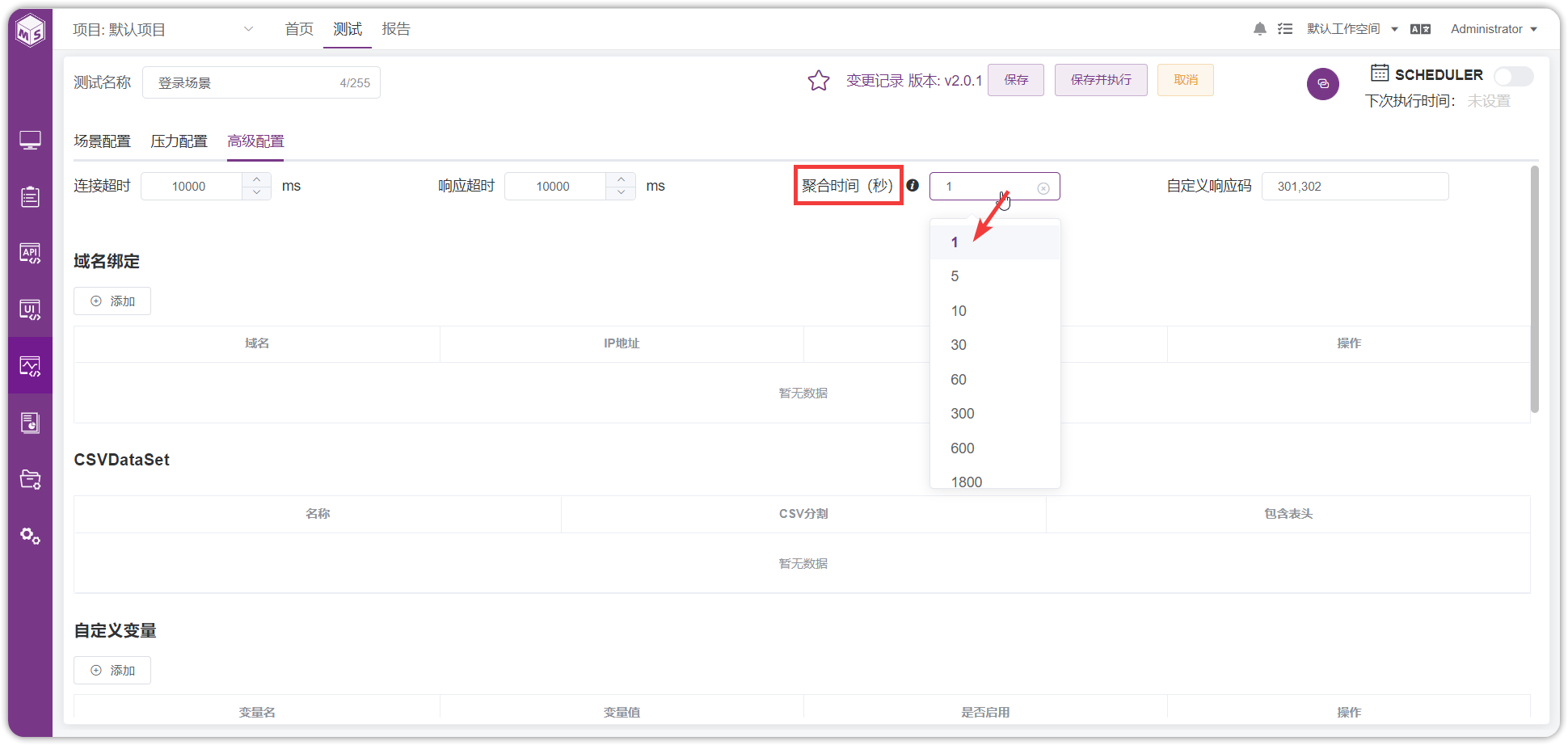Viewport: 1568px width, 745px height.
Task: Clear the 聚合时间 selected value
Action: 1043,187
